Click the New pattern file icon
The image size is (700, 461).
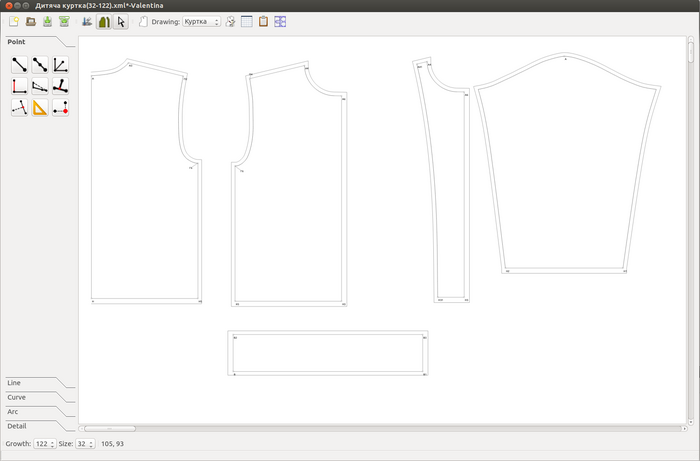pyautogui.click(x=14, y=21)
